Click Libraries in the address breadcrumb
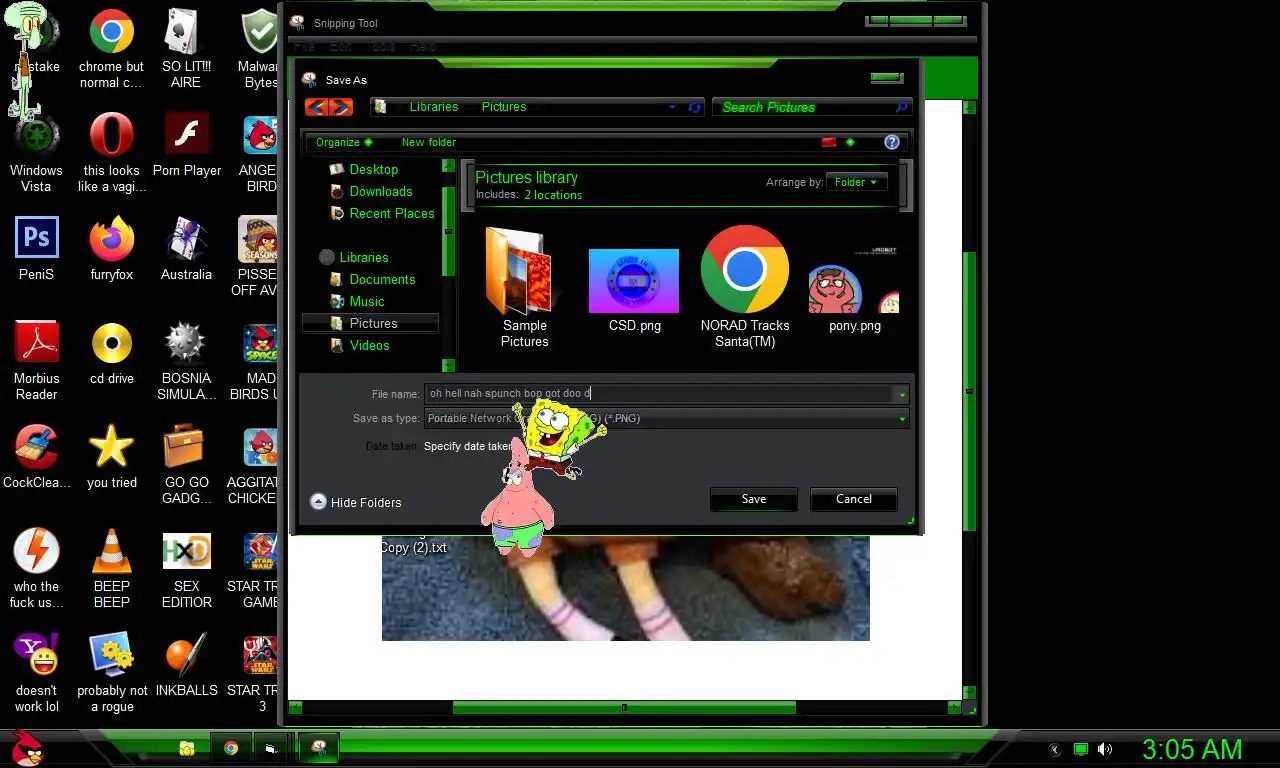 point(434,107)
